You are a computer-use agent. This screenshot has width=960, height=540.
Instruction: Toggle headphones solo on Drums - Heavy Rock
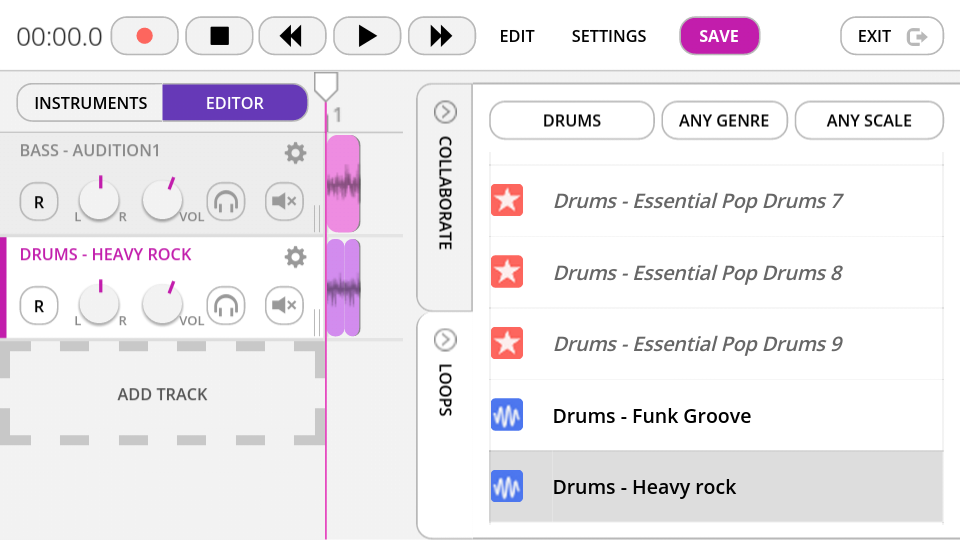[x=226, y=306]
